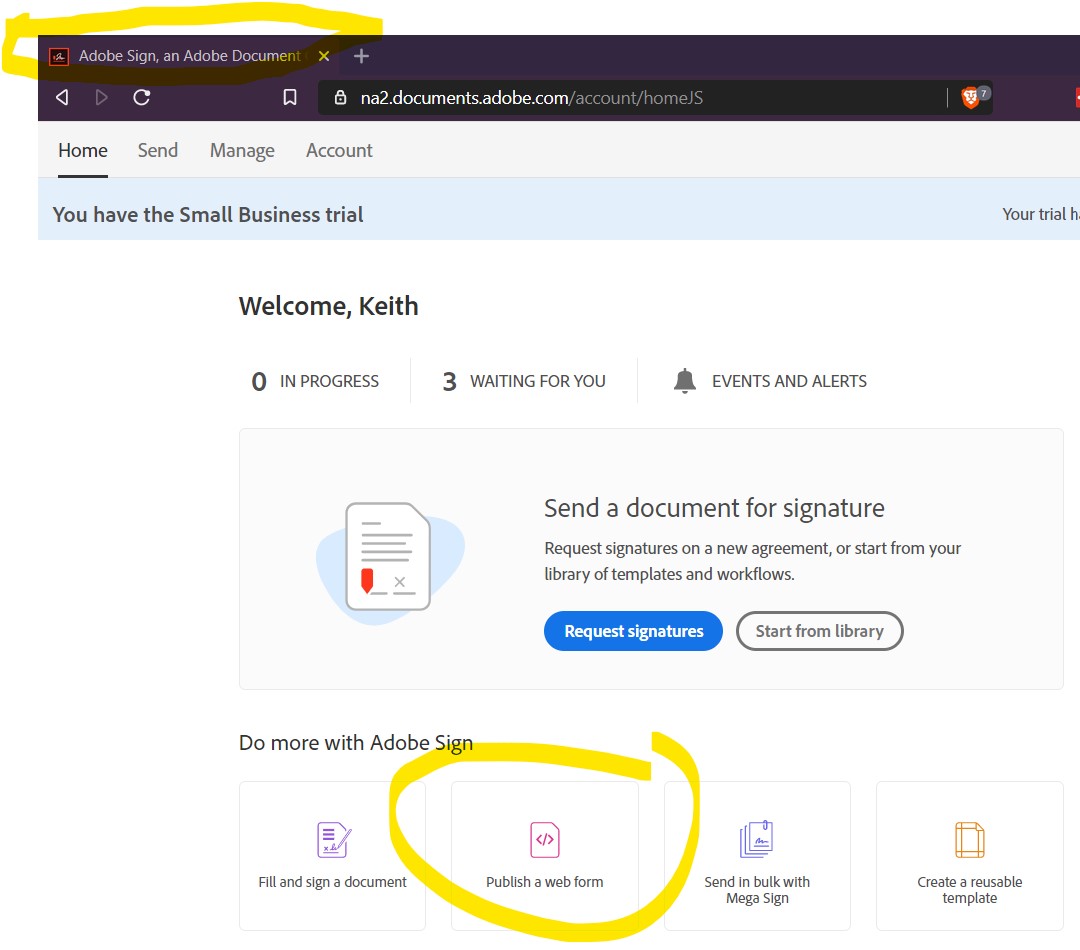Click the Your trial text in banner

(1040, 214)
